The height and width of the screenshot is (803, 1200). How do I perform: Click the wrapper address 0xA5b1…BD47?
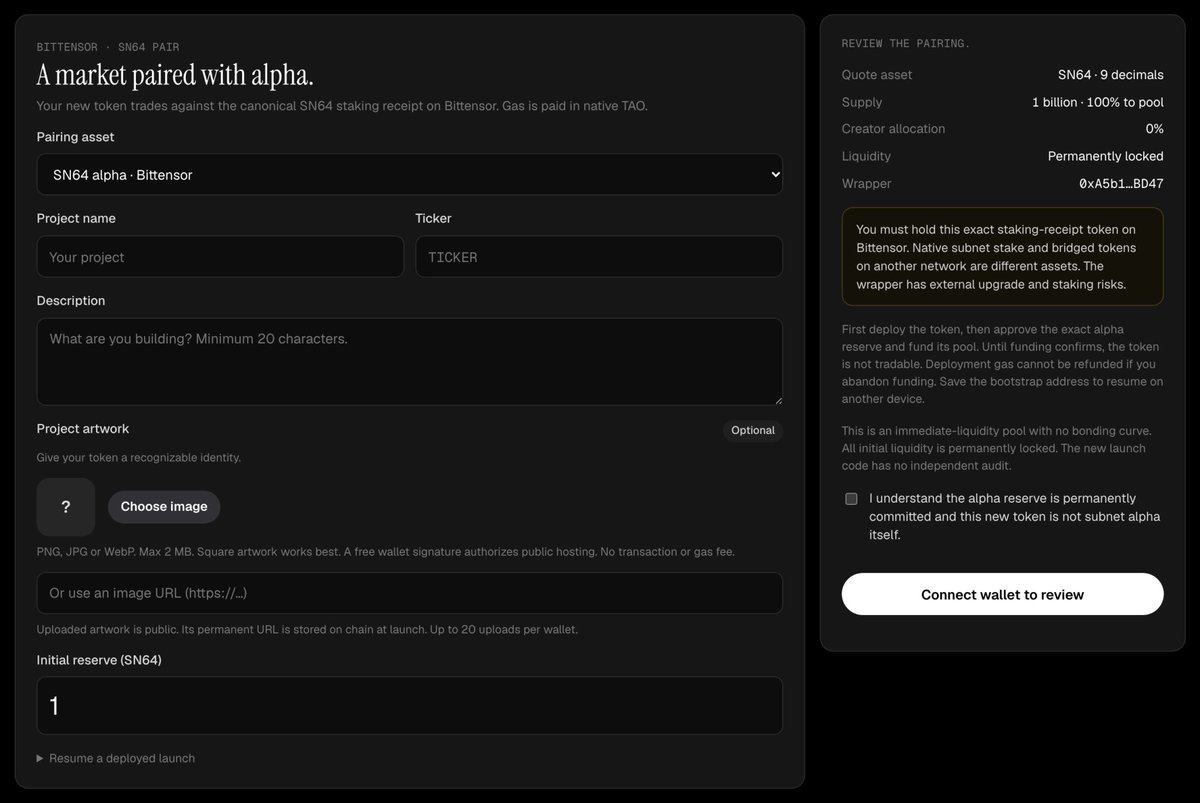click(1121, 184)
